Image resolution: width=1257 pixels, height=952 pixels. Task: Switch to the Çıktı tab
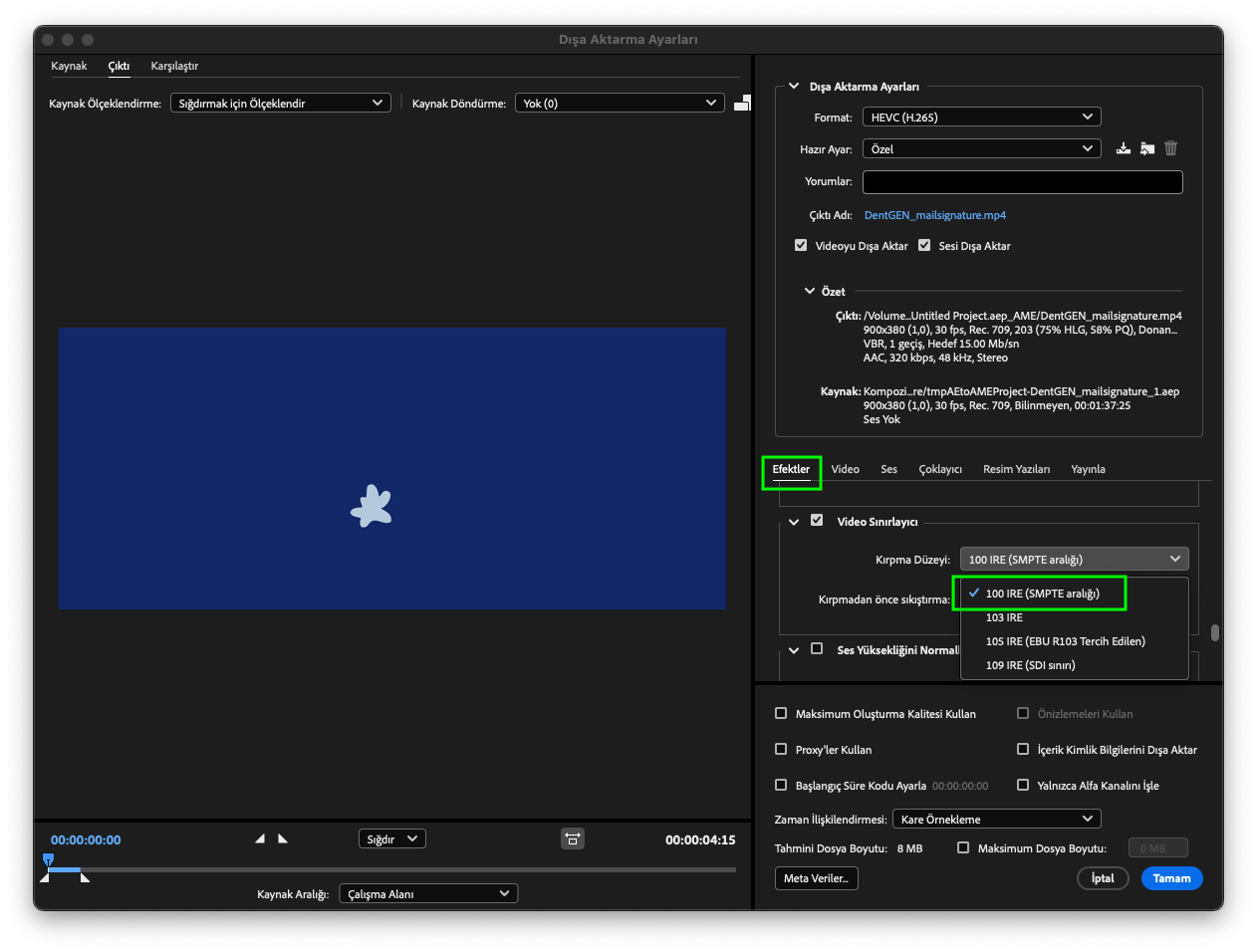119,66
